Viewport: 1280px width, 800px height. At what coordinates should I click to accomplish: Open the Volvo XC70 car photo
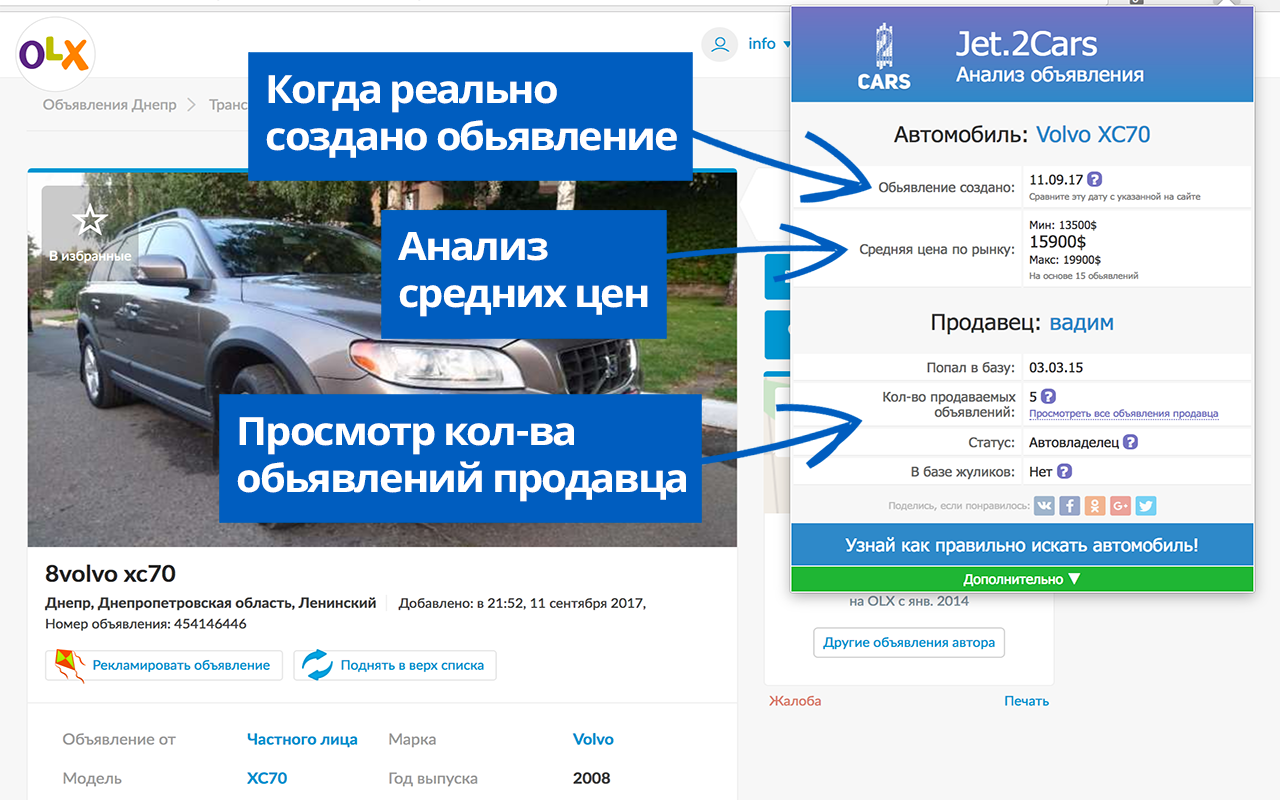click(382, 360)
